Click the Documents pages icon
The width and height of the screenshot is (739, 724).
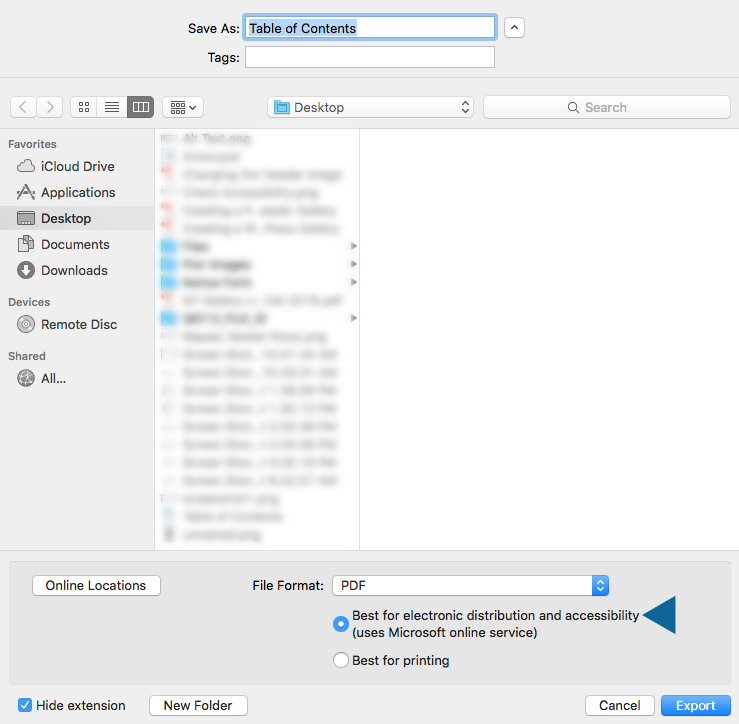26,244
